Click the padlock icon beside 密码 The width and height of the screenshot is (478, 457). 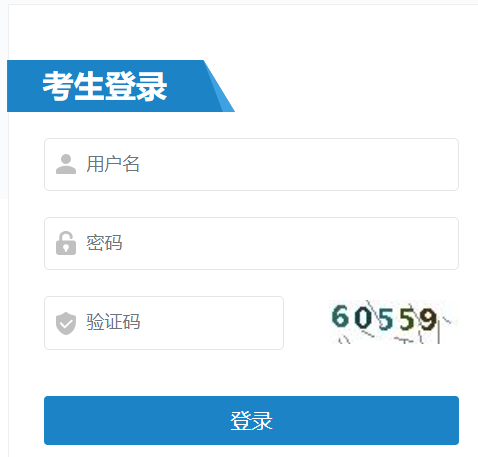(66, 243)
